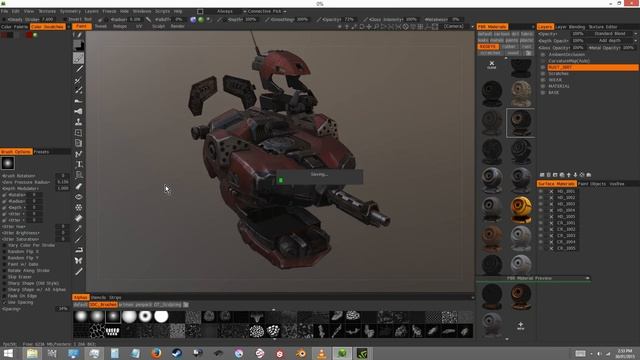Screen dimensions: 640x360
Task: Open Steam from the taskbar
Action: click(x=177, y=353)
